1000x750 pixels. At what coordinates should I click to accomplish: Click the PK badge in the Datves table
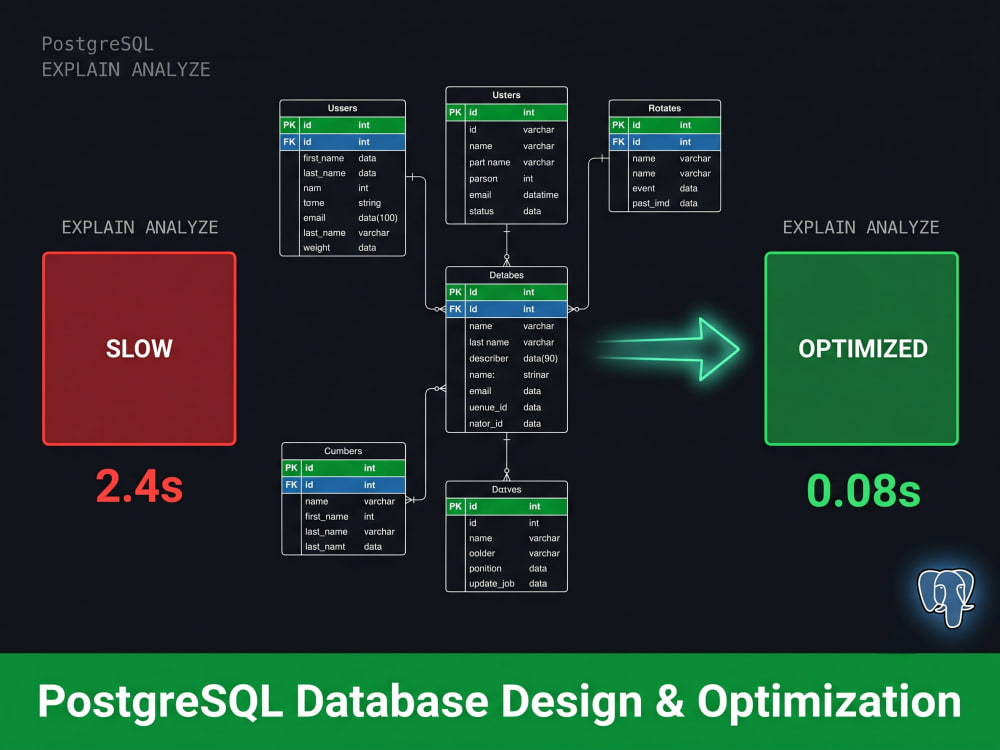pyautogui.click(x=455, y=506)
